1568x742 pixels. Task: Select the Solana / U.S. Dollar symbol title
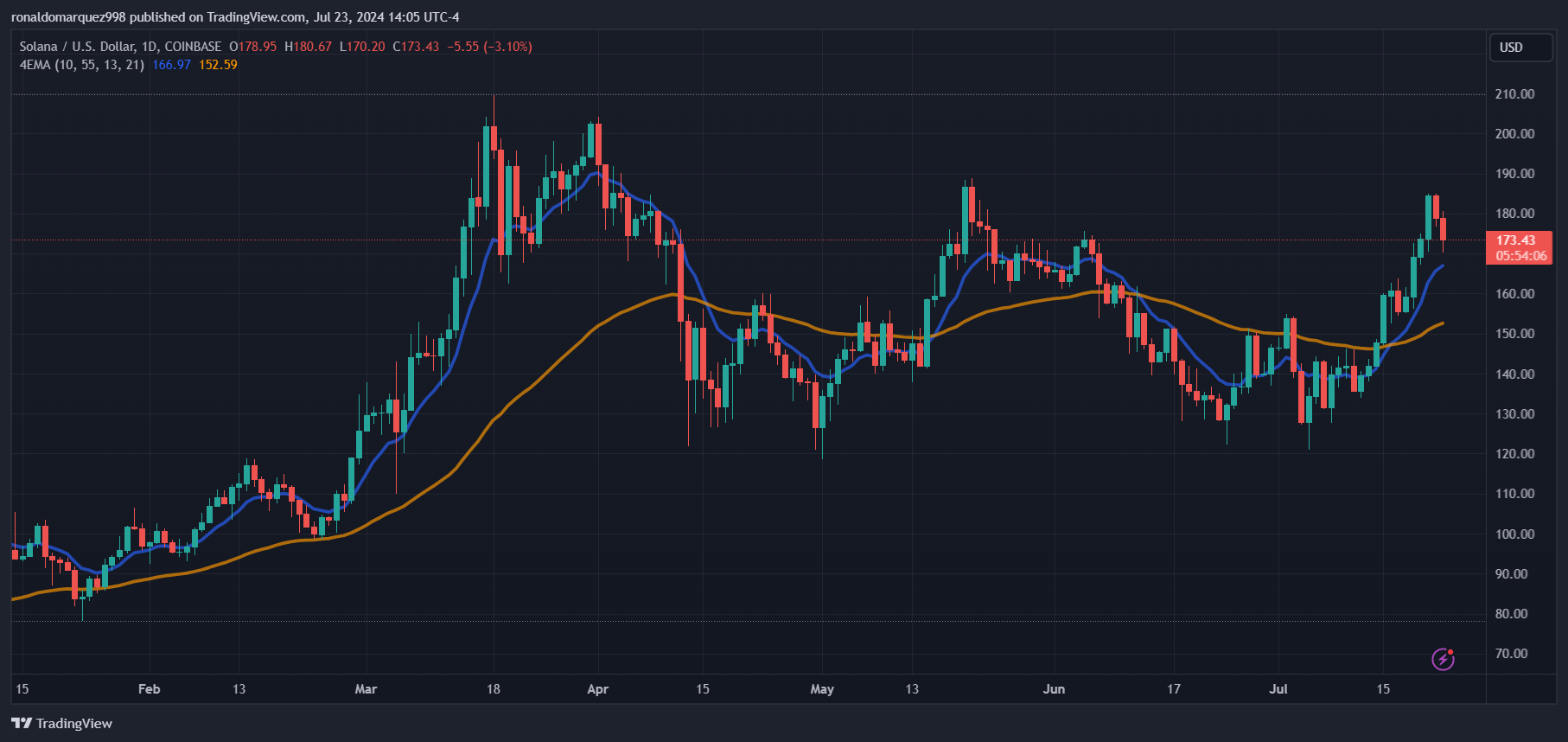77,47
